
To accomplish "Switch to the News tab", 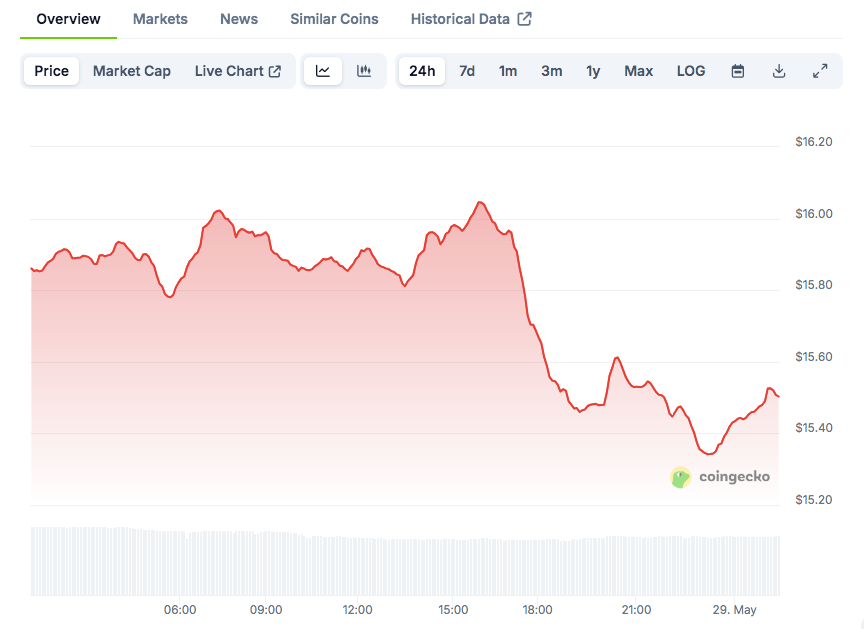I will coord(238,18).
